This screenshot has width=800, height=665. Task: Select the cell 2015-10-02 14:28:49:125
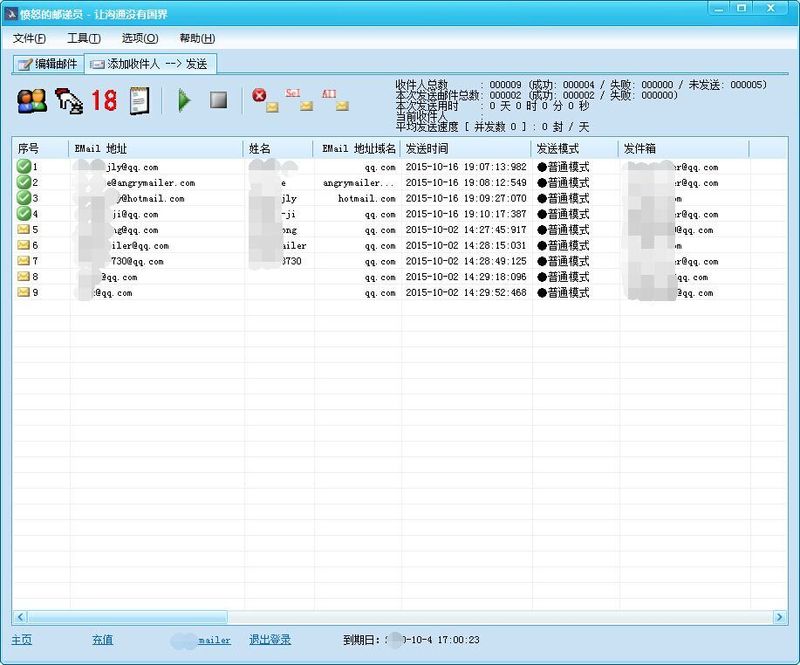(x=466, y=261)
